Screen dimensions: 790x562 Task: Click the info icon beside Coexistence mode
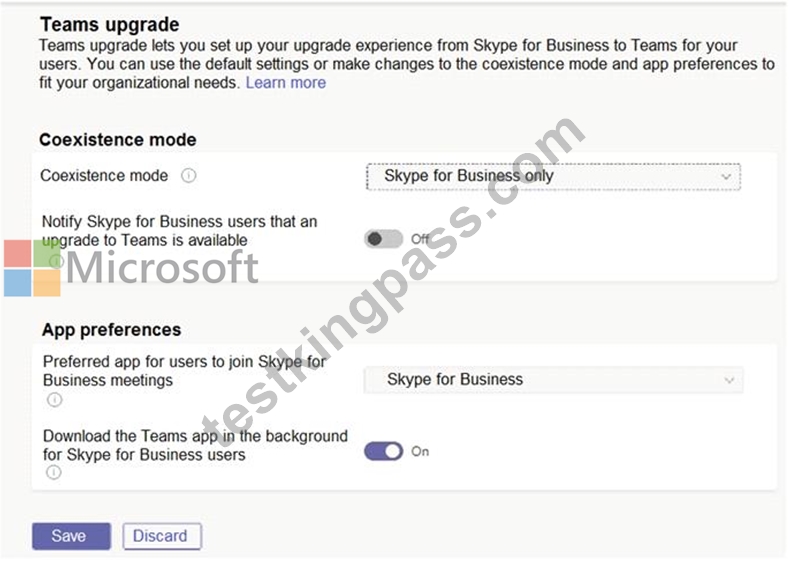point(188,176)
